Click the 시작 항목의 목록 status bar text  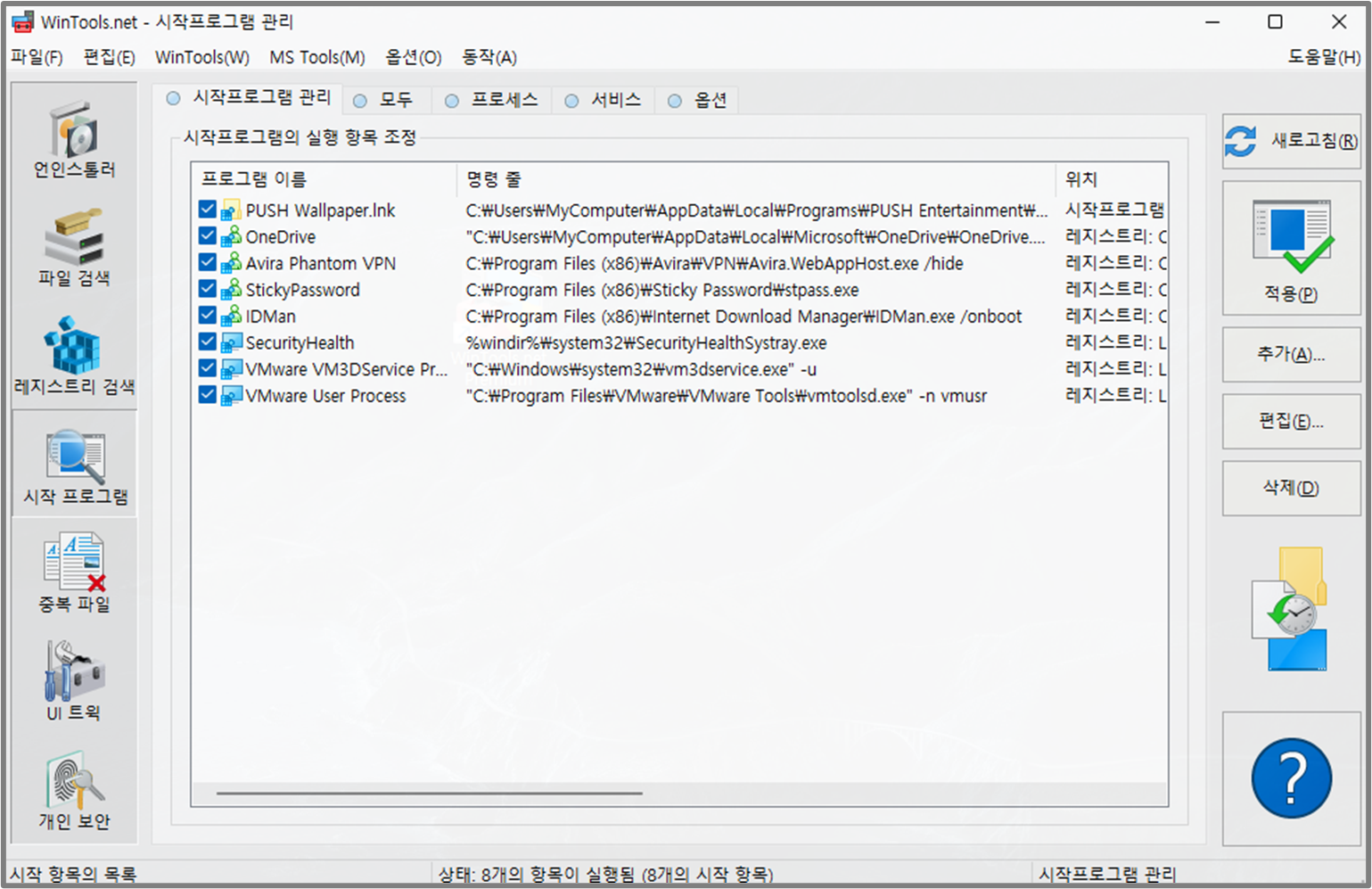(73, 875)
